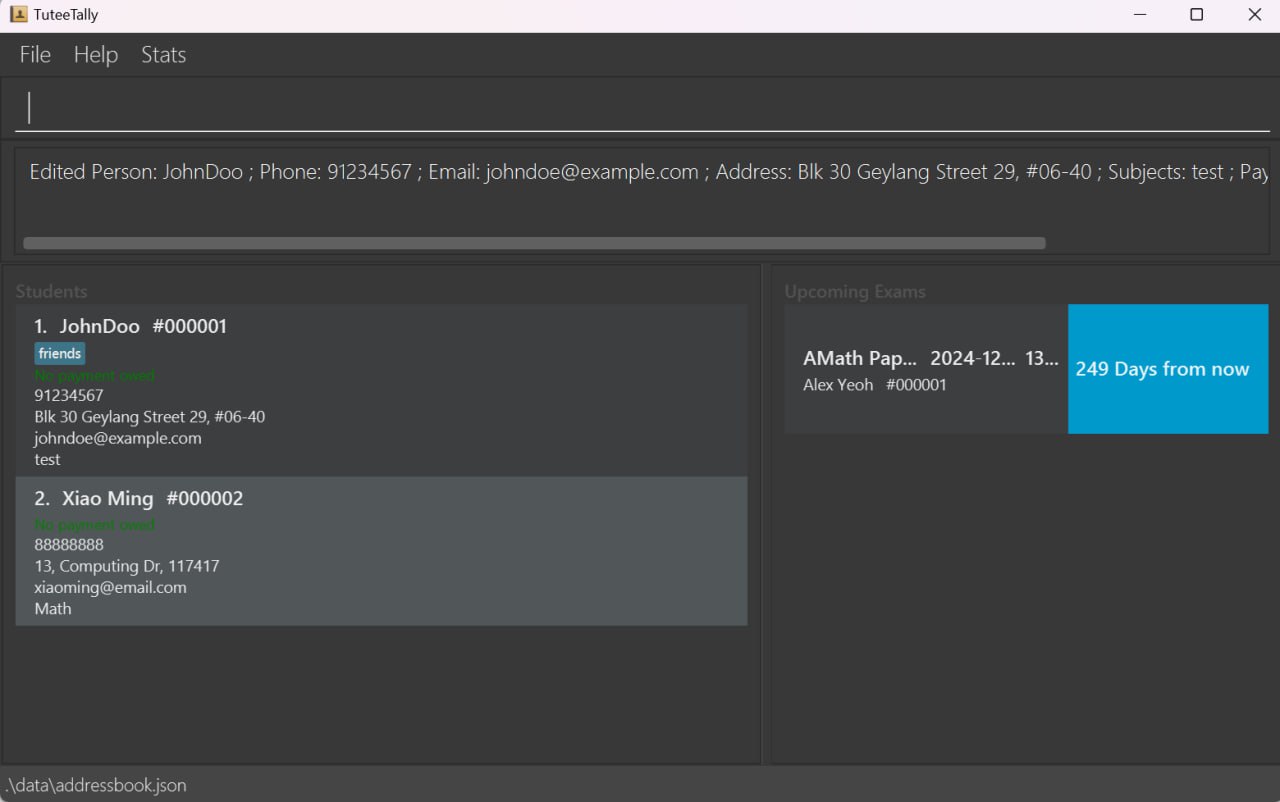This screenshot has width=1280, height=802.
Task: Maximize the TuteeTally window
Action: (x=1196, y=15)
